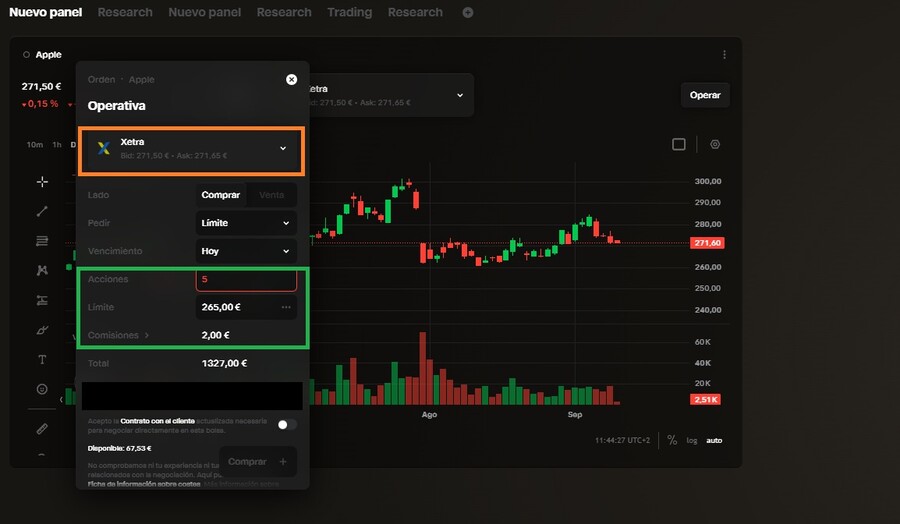Switch to the first Nuevo panel tab
The image size is (900, 524).
[45, 13]
